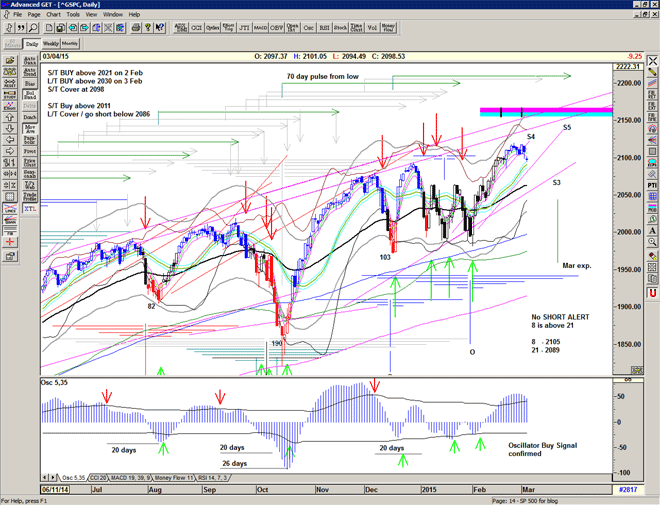Screen dimensions: 660x505
Task: Open the Chart menu
Action: [54, 15]
